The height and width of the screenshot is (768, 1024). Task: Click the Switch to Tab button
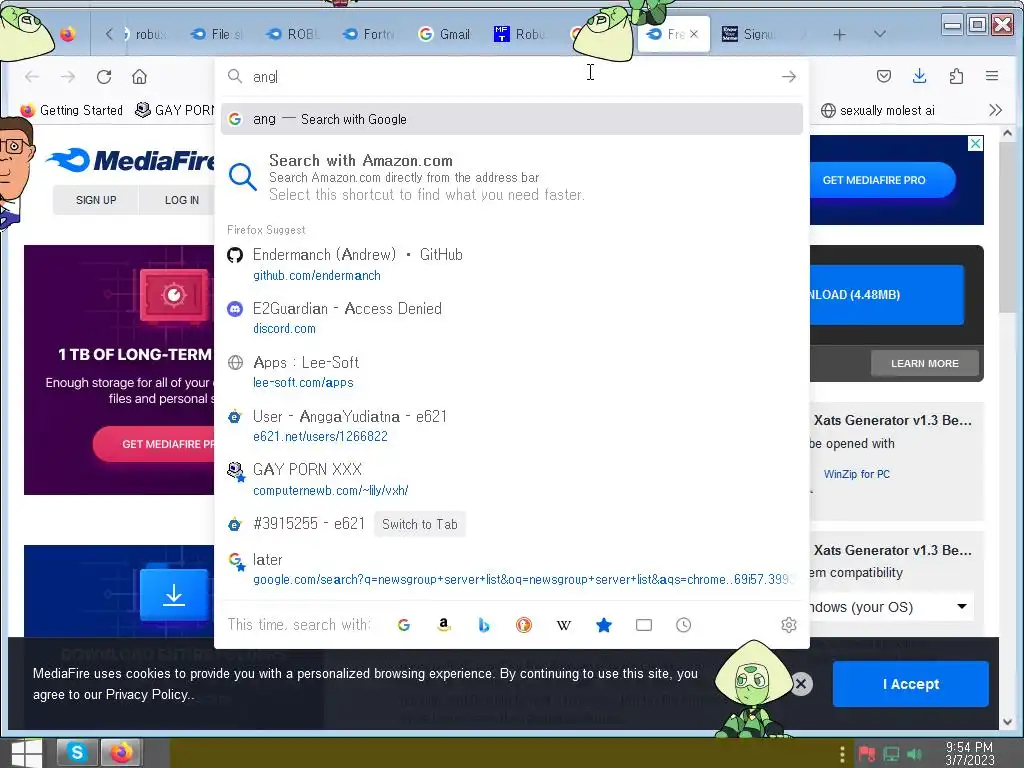(419, 524)
